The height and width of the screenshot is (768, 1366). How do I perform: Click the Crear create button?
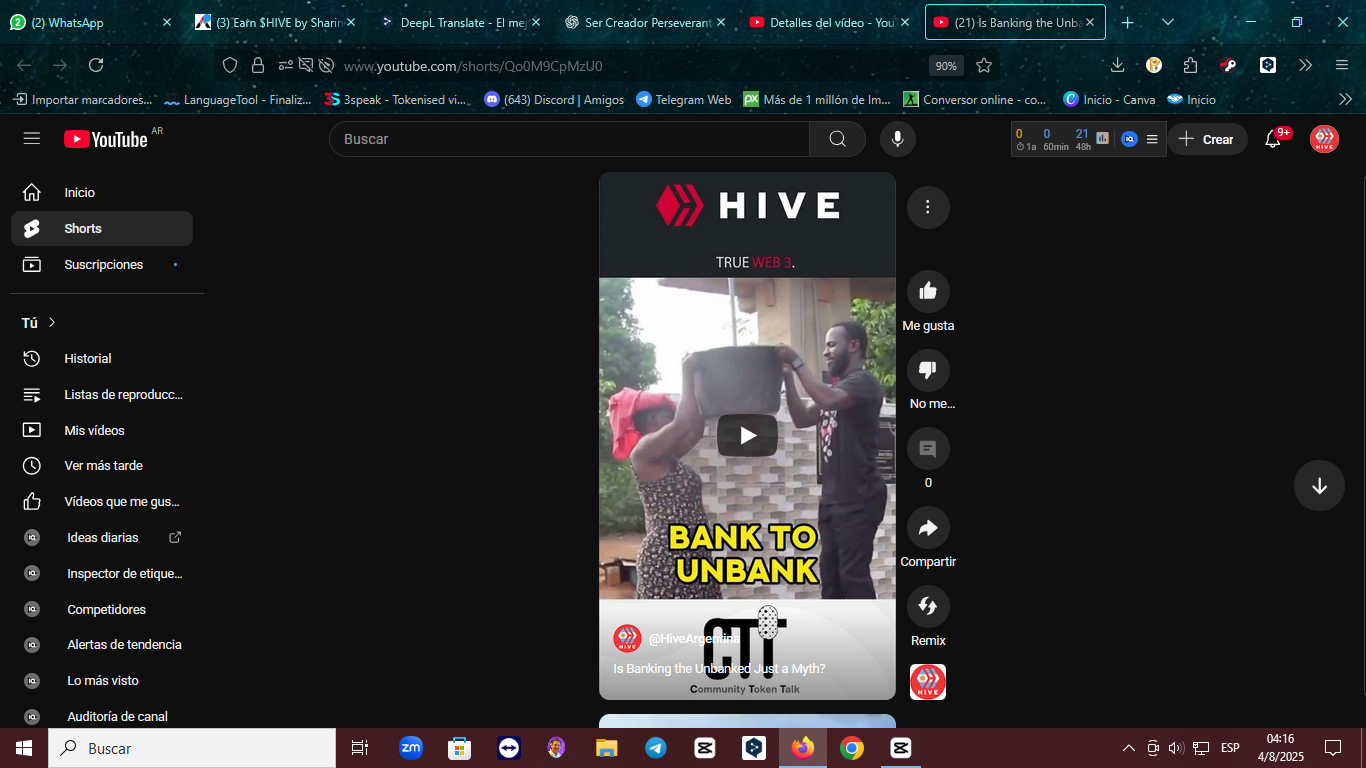1207,139
